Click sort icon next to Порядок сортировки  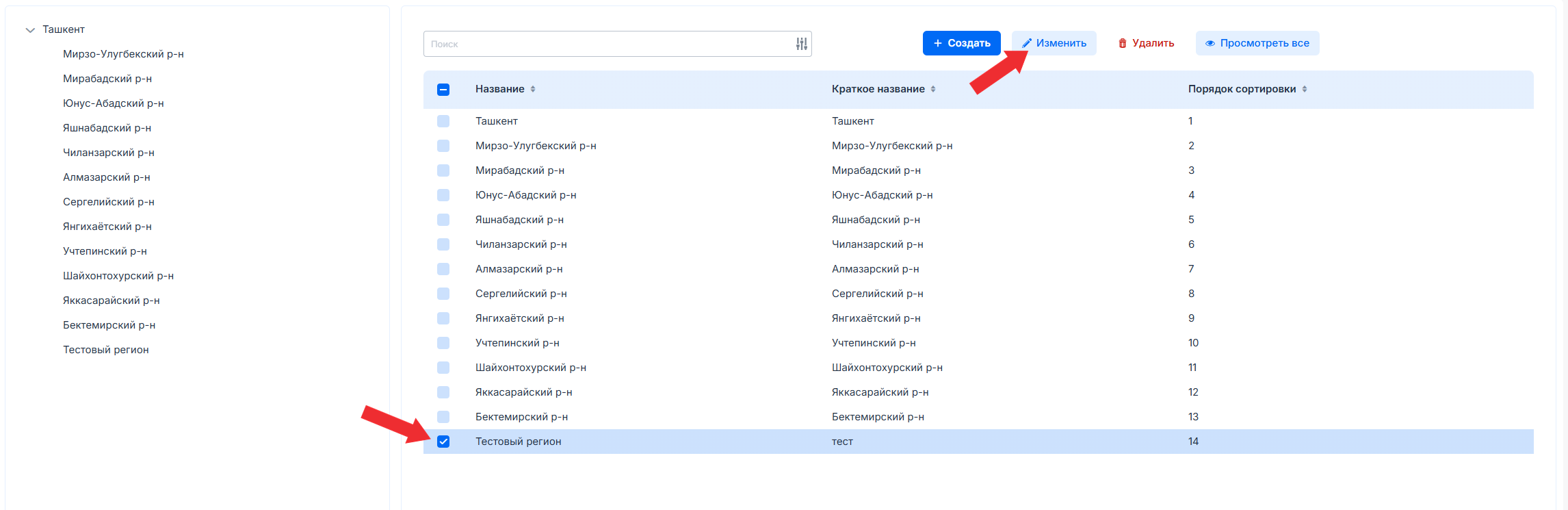[x=1305, y=89]
